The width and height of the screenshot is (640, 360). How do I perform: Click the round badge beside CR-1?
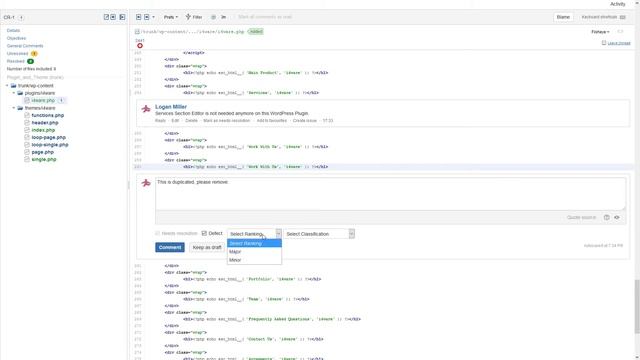[21, 18]
